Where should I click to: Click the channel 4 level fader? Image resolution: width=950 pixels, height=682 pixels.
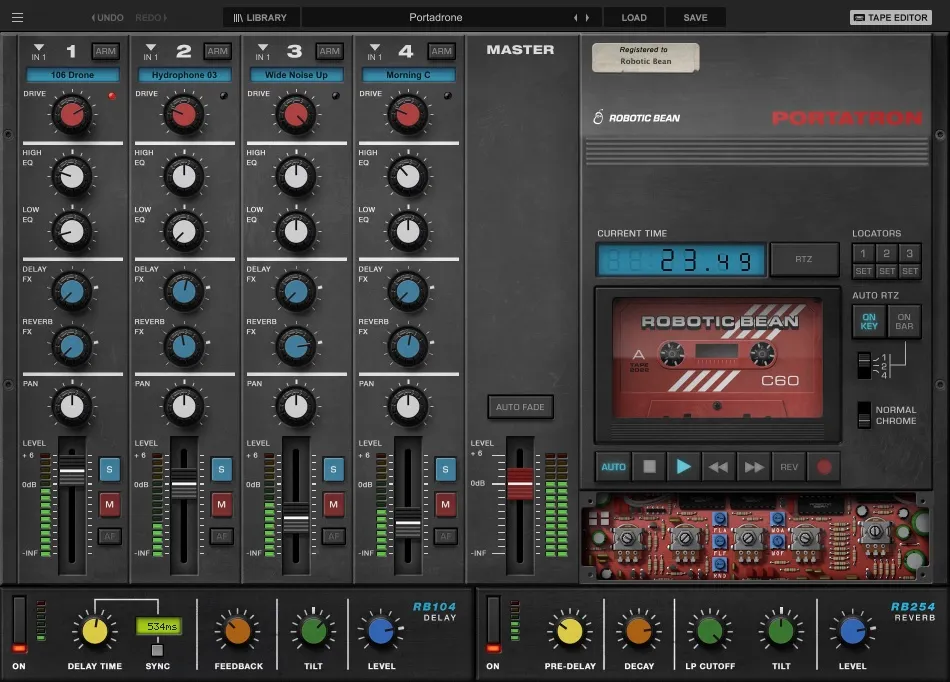tap(408, 522)
